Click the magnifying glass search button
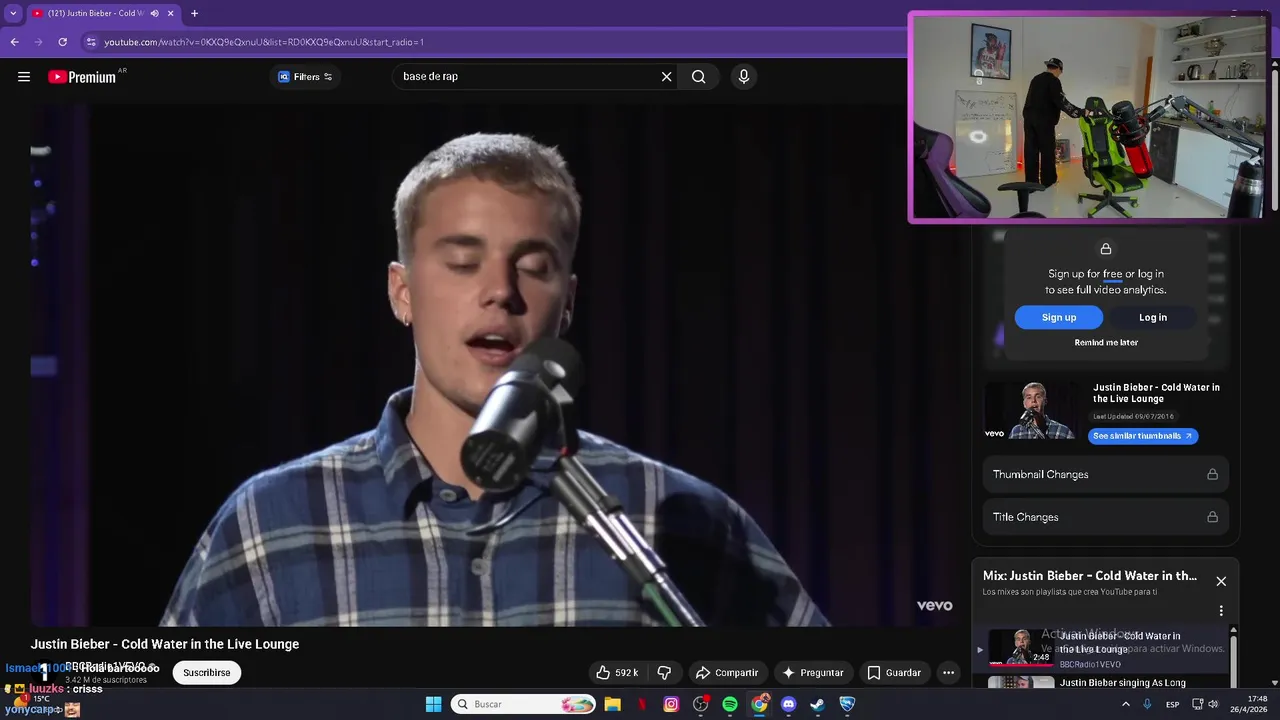This screenshot has height=720, width=1280. pyautogui.click(x=698, y=77)
